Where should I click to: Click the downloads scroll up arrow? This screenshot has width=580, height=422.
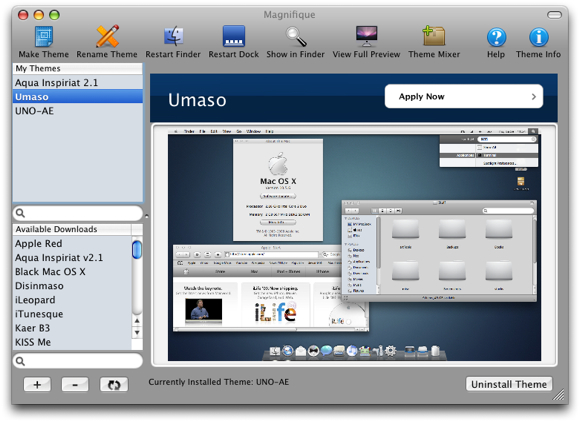pyautogui.click(x=137, y=321)
